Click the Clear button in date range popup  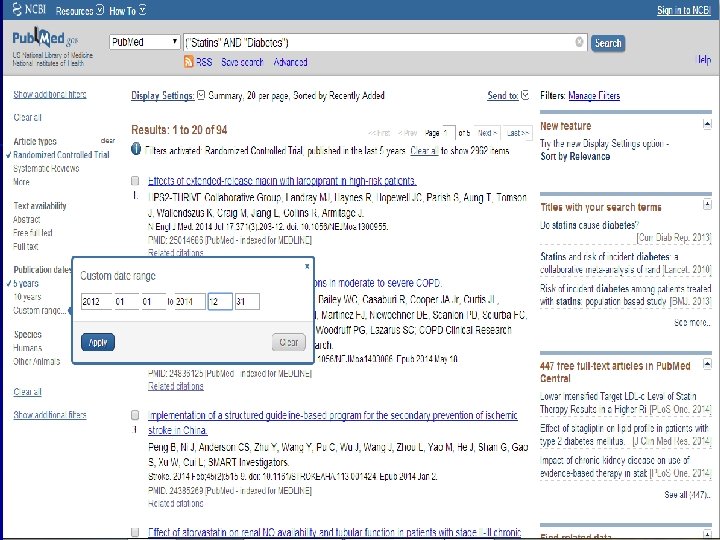(289, 342)
